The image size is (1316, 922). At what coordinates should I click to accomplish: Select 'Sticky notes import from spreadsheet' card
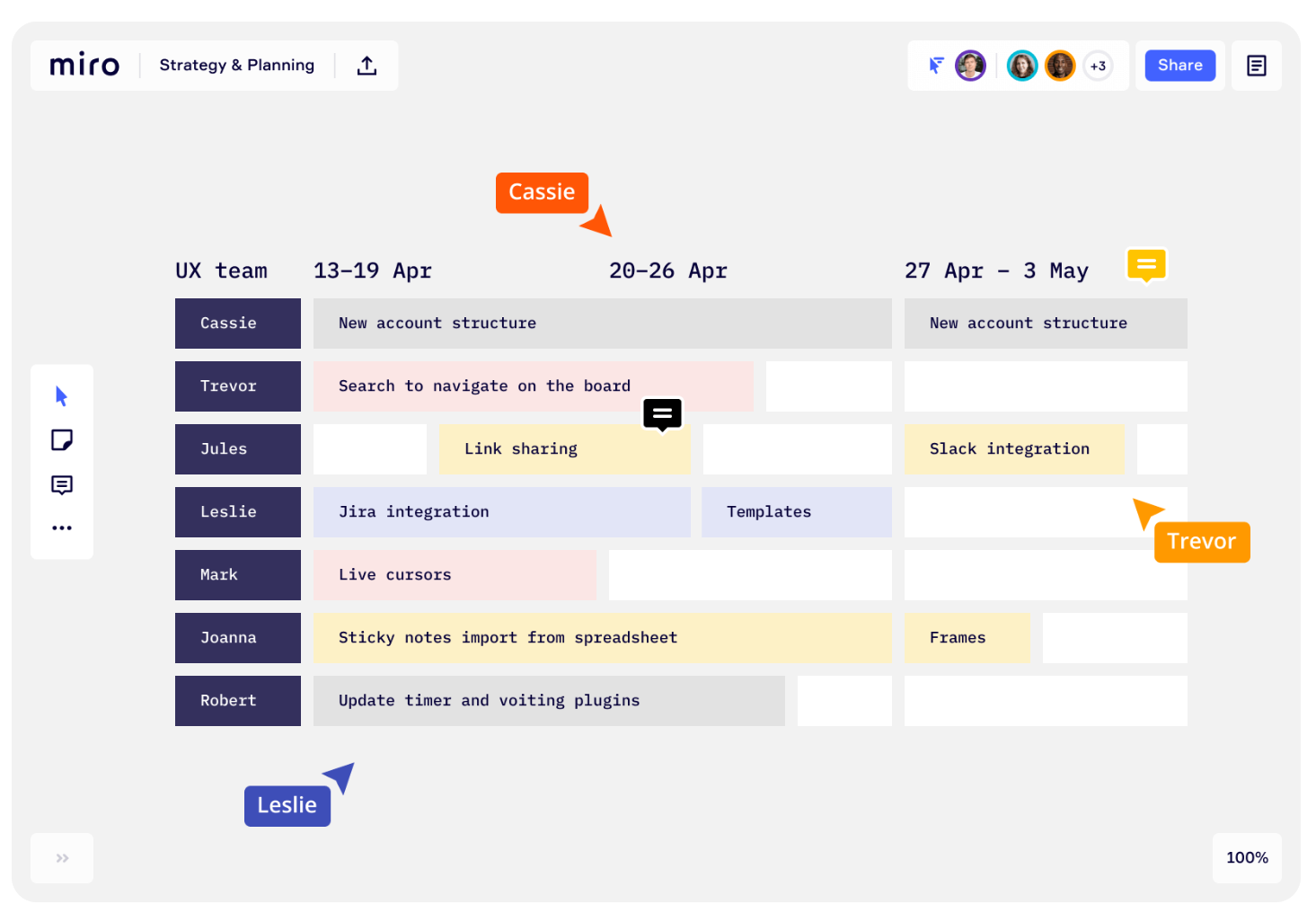point(603,638)
